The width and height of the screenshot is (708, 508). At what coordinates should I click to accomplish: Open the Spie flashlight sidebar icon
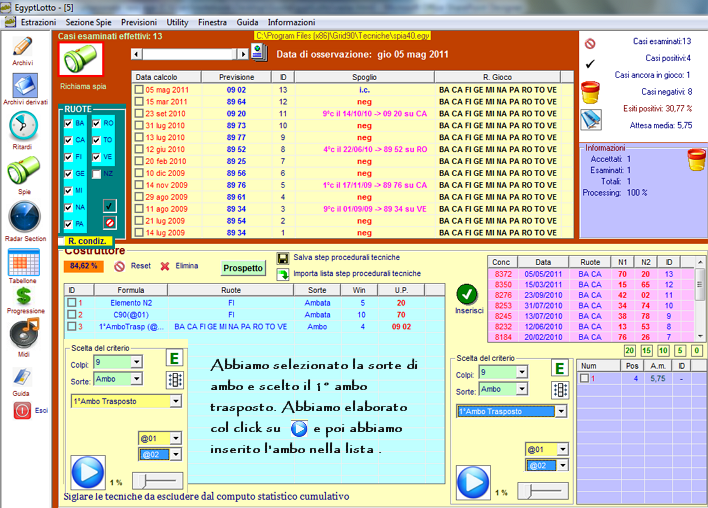coord(23,170)
